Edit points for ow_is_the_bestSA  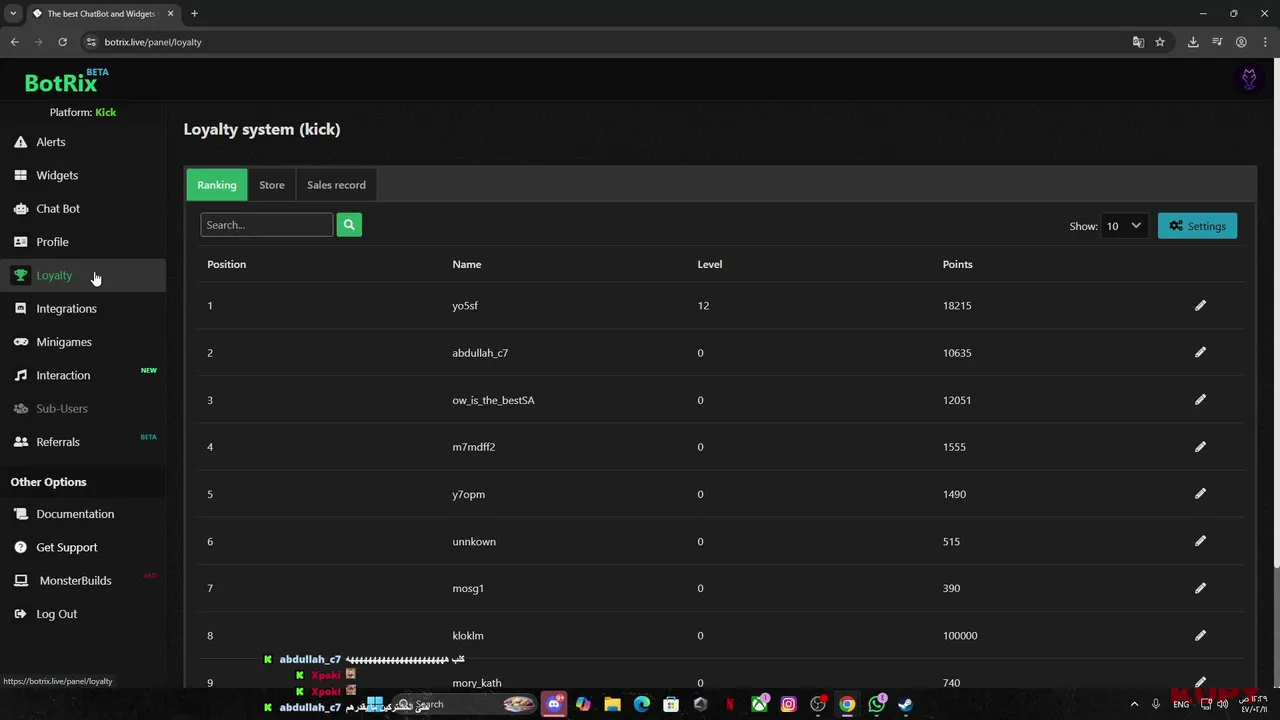pyautogui.click(x=1200, y=399)
